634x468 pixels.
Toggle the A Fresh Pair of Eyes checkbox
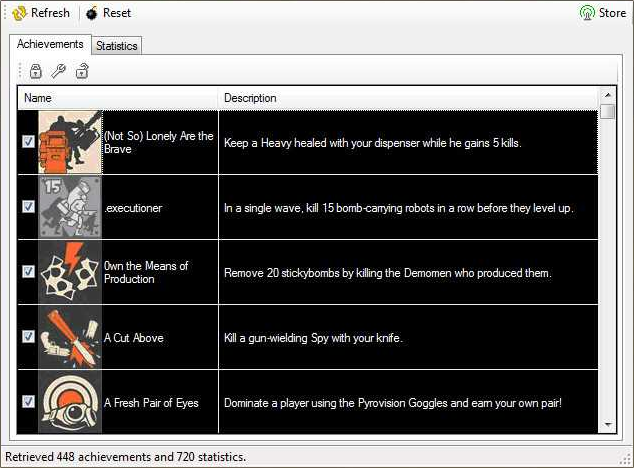pyautogui.click(x=28, y=402)
